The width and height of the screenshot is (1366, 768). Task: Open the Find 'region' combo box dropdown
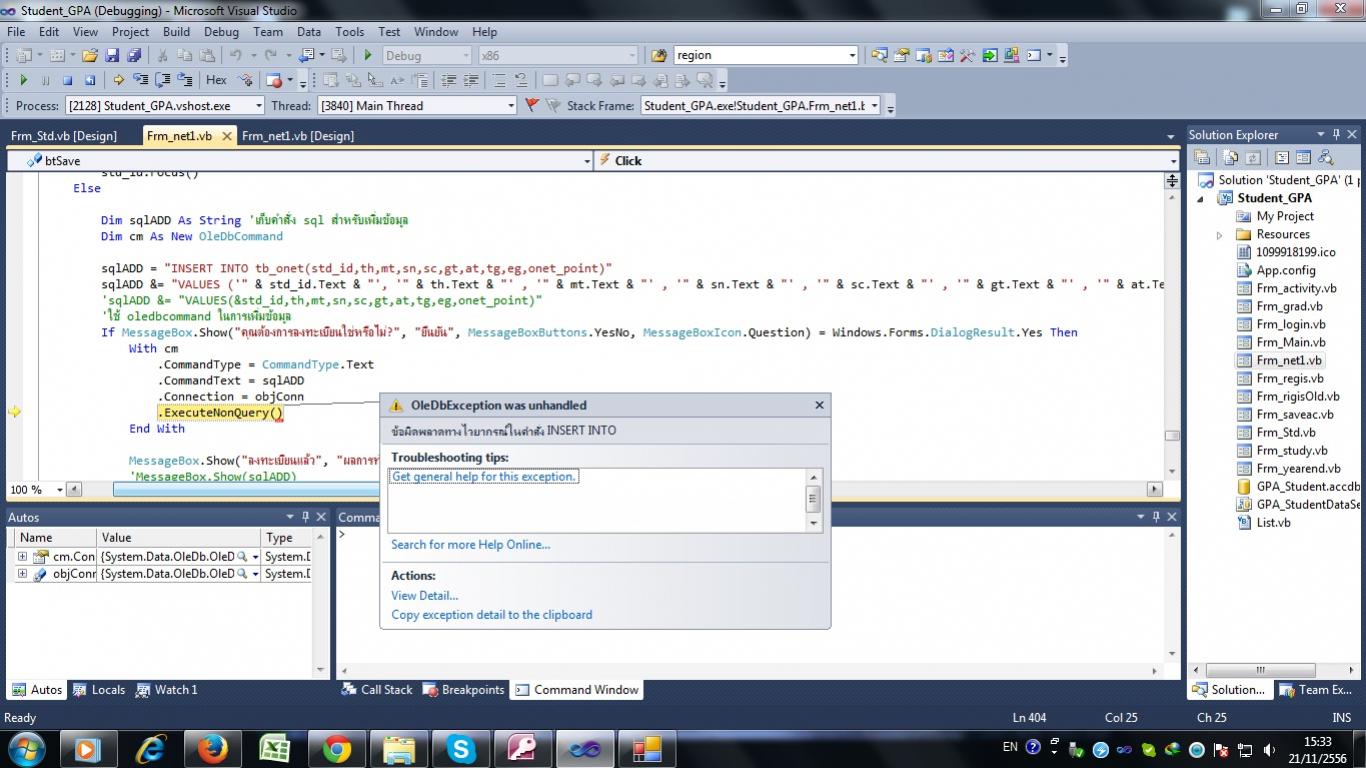point(852,56)
